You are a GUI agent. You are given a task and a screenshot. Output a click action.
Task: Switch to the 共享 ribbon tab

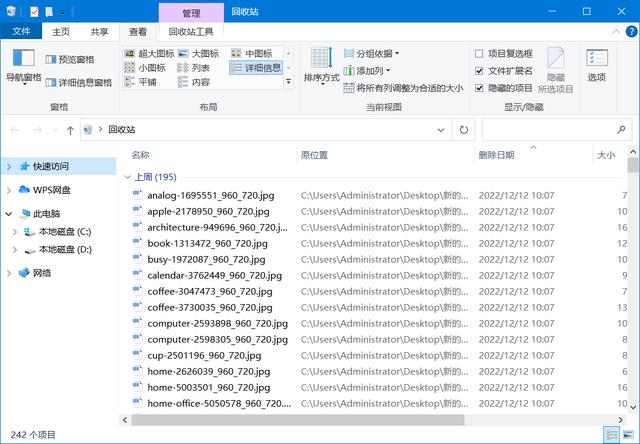pyautogui.click(x=99, y=31)
